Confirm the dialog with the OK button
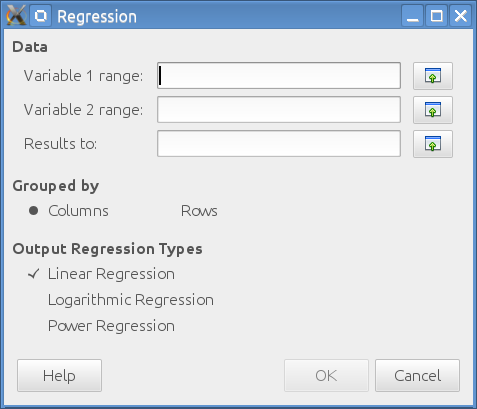 click(326, 375)
